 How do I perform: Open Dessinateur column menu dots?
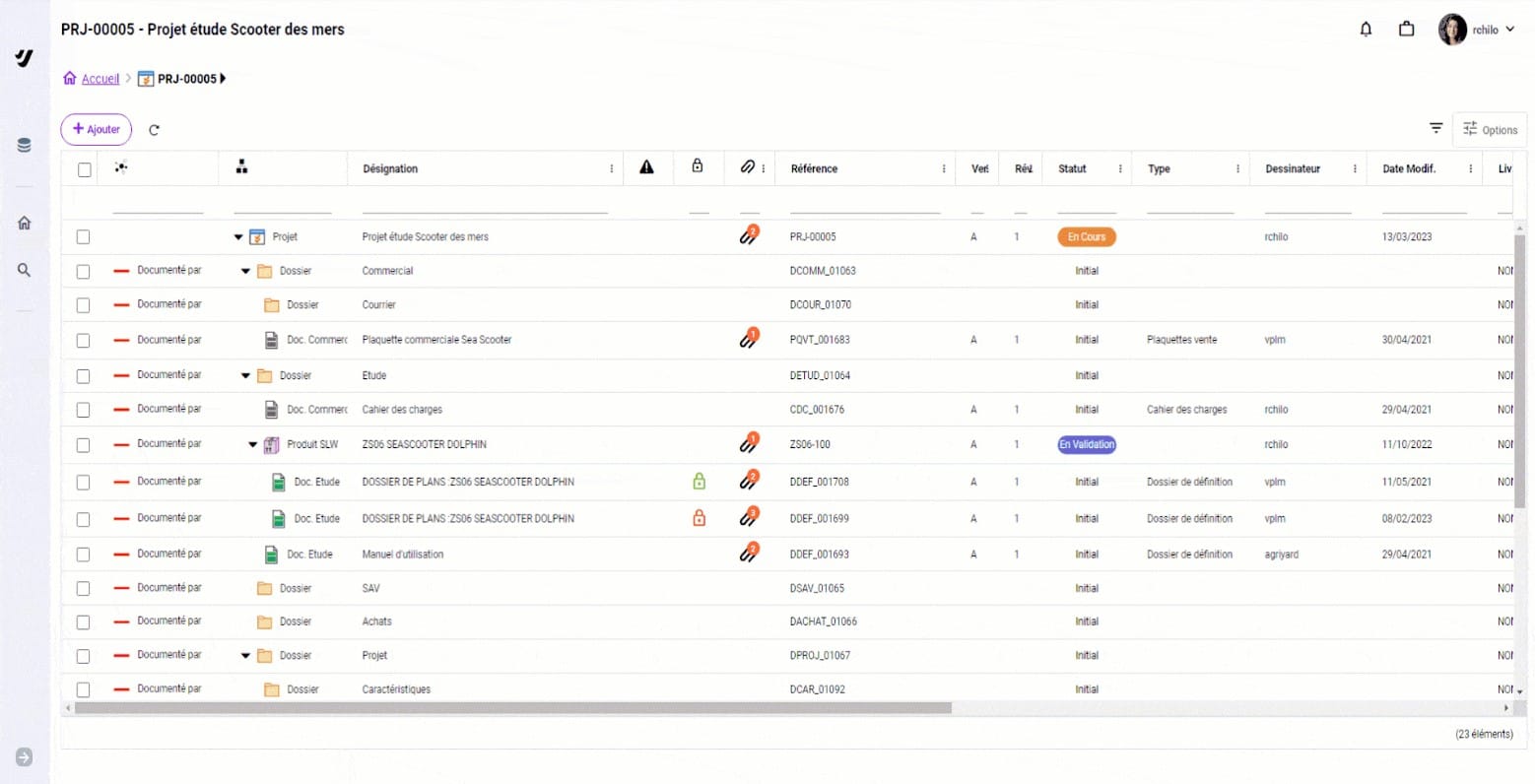1355,168
